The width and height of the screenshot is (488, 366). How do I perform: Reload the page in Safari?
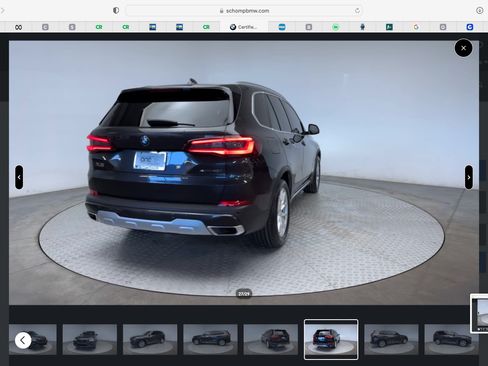point(357,11)
